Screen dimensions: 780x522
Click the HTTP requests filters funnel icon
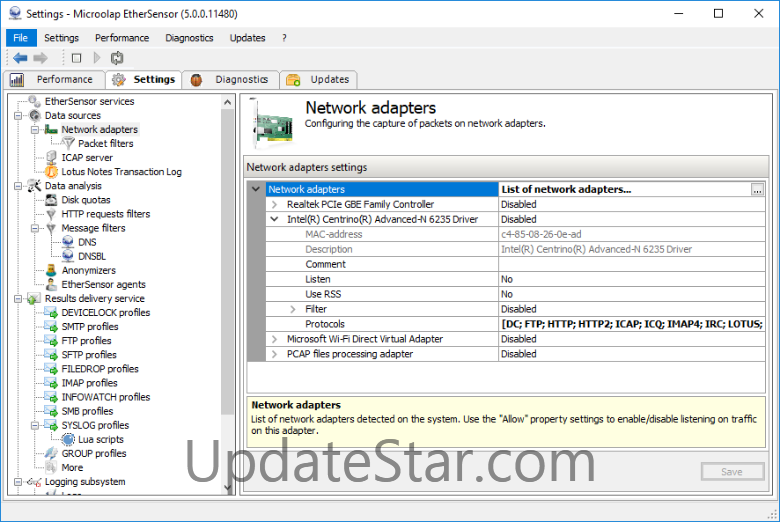coord(51,214)
